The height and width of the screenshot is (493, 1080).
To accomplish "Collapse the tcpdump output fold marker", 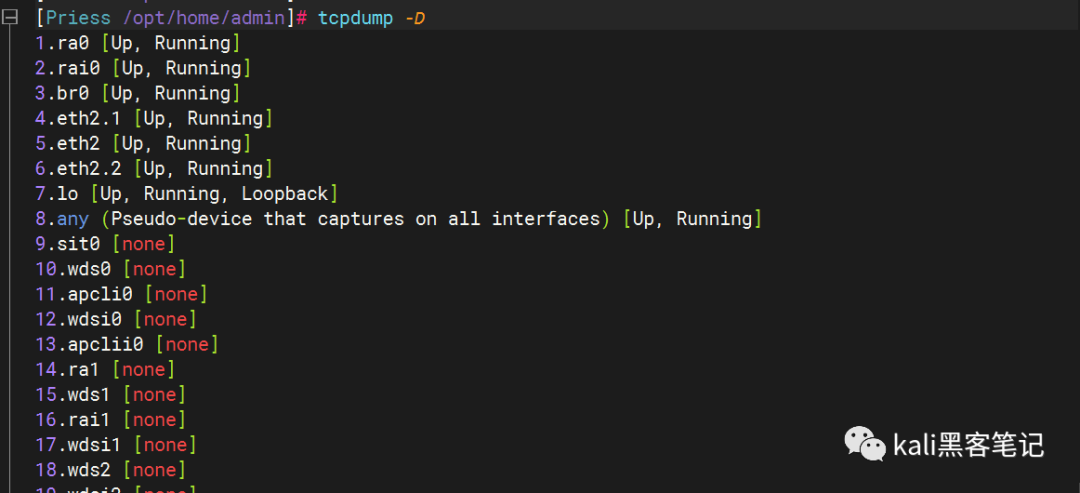I will pos(10,18).
